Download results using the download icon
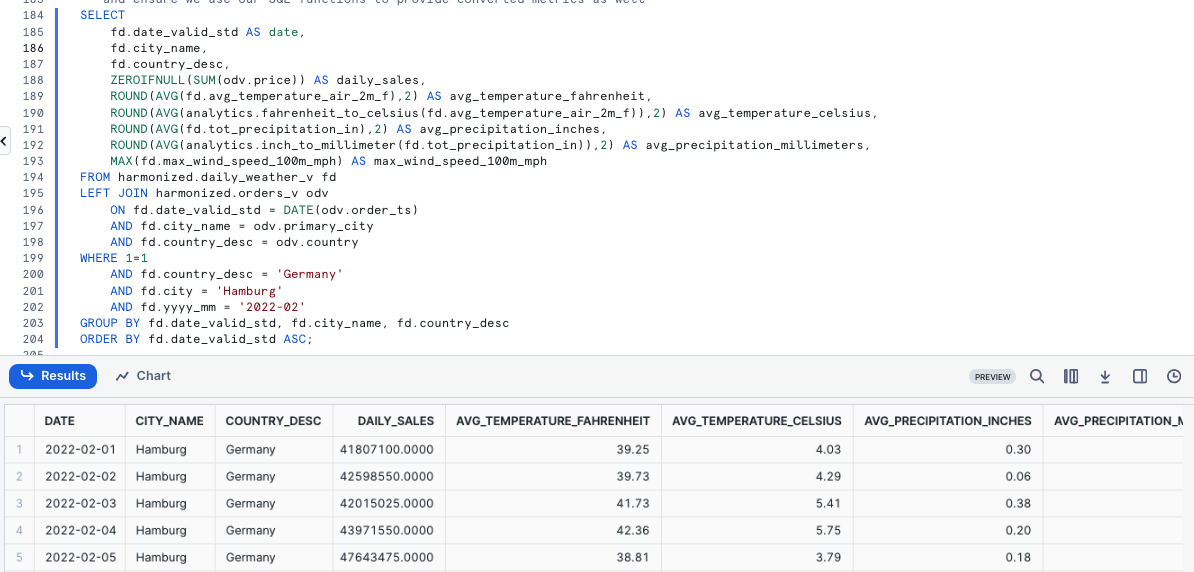Image resolution: width=1194 pixels, height=572 pixels. [x=1106, y=376]
